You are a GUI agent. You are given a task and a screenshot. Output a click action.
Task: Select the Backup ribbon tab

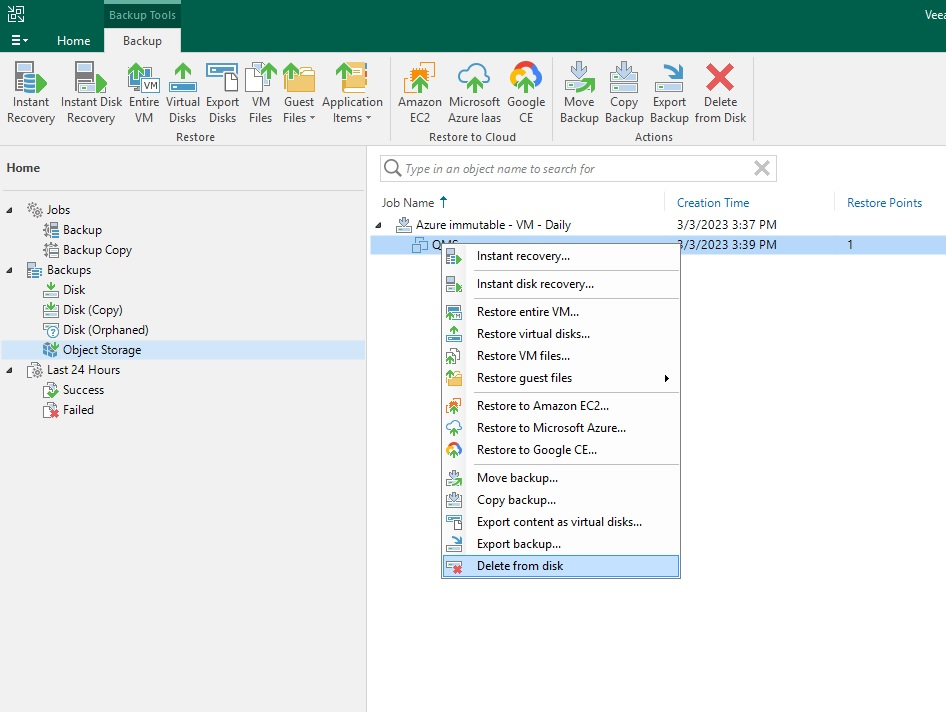pyautogui.click(x=142, y=40)
